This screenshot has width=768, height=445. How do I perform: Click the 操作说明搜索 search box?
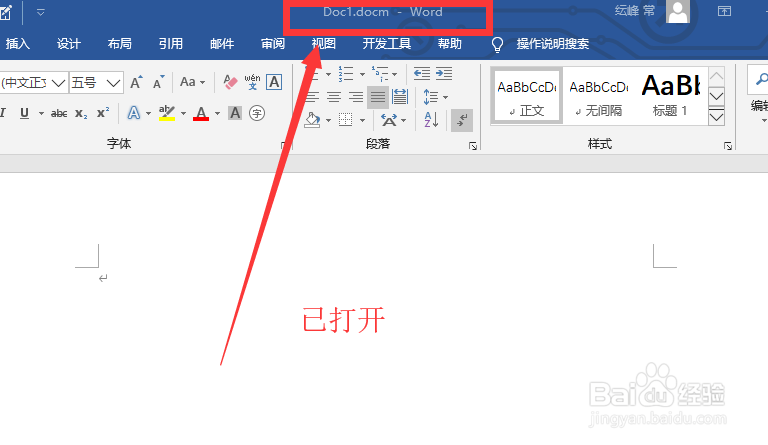point(552,44)
